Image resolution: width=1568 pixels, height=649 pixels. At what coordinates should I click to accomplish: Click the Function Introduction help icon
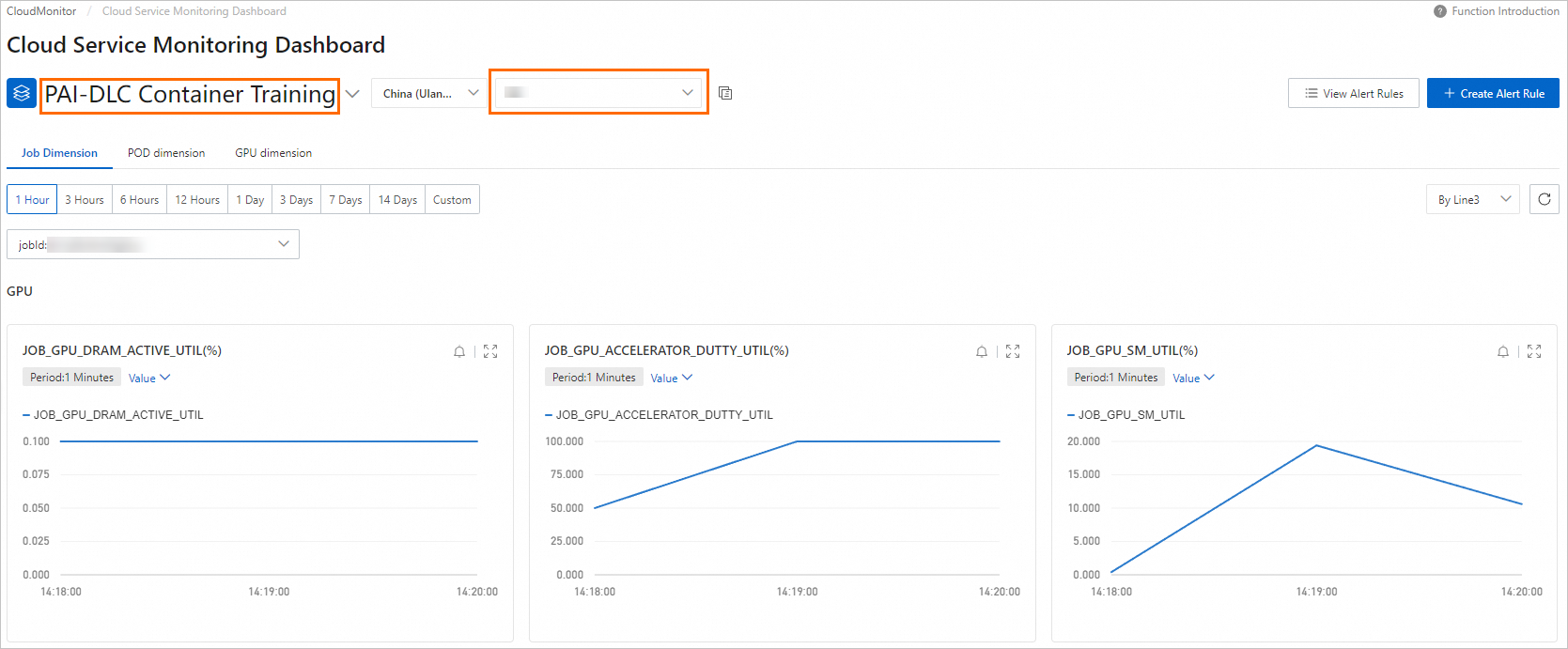coord(1440,11)
